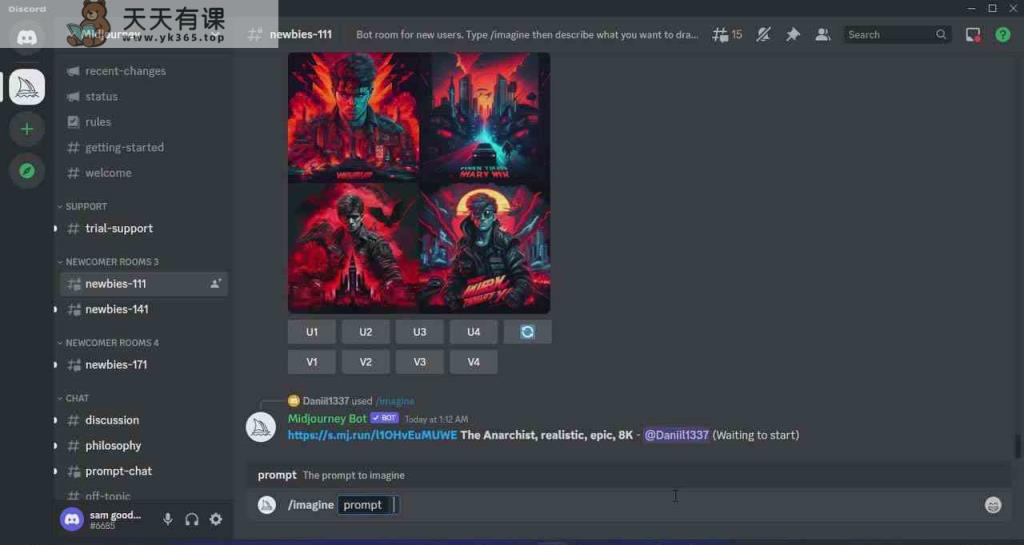Select the newbies-111 channel in sidebar
This screenshot has width=1024, height=545.
click(144, 284)
